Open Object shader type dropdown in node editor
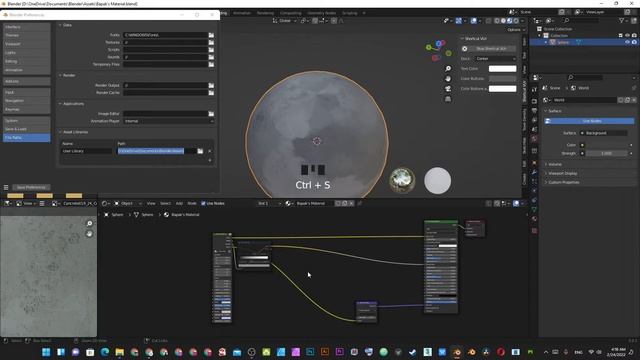This screenshot has height=360, width=640. pyautogui.click(x=127, y=203)
